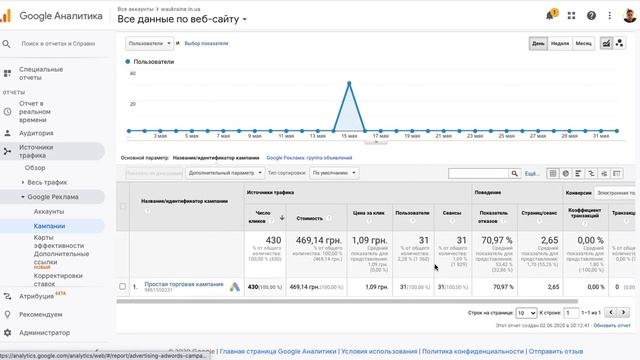Select the term cloud view icon
Image resolution: width=640 pixels, height=360 pixels.
[x=604, y=173]
